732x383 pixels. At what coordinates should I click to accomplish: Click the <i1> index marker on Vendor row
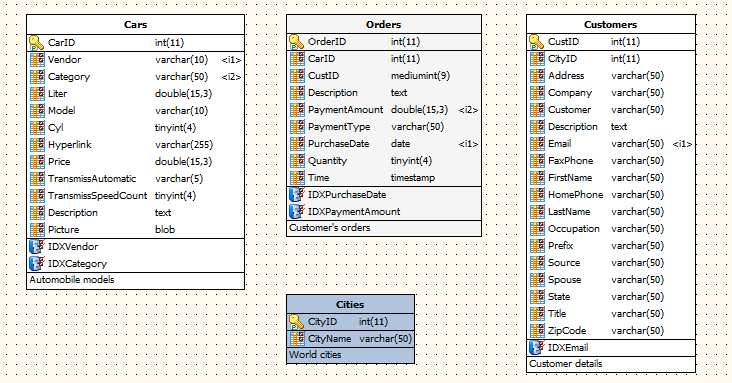[x=231, y=60]
